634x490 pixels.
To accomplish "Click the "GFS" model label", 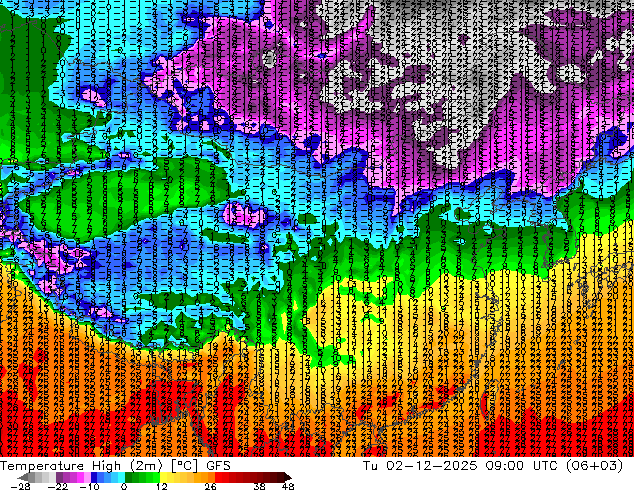I will click(x=218, y=465).
